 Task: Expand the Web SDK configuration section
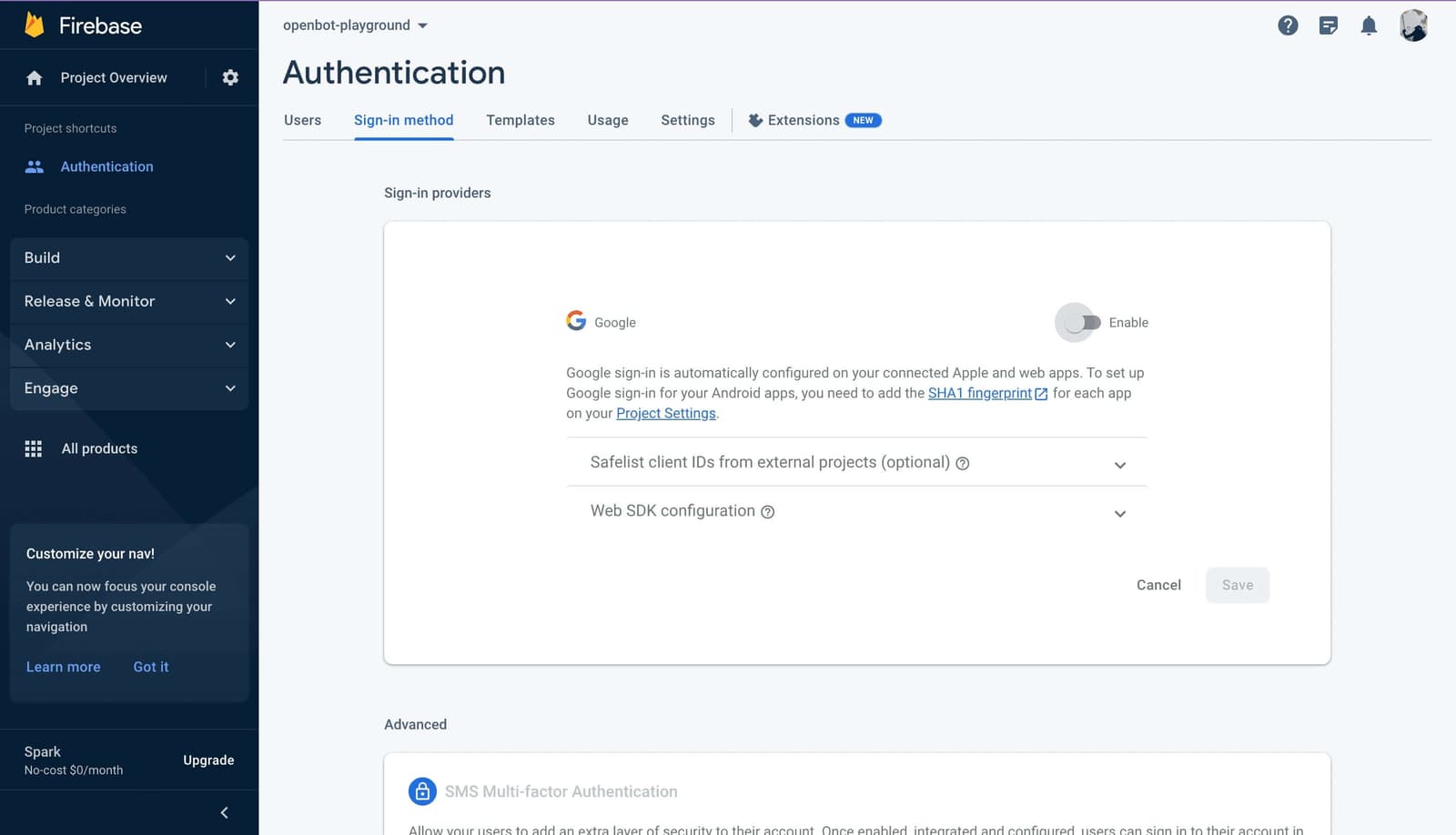(856, 511)
